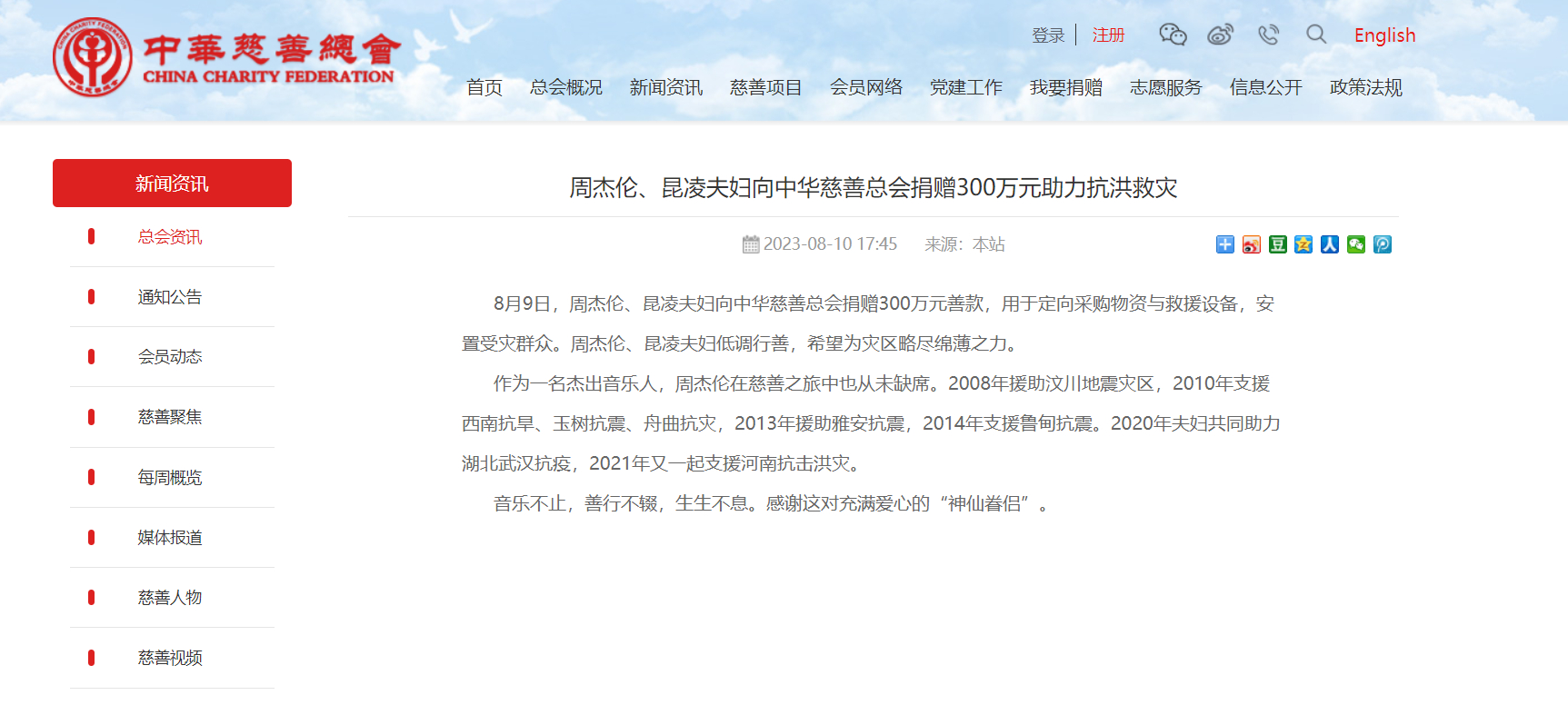Click the article title about 周杰伦 donation

click(874, 188)
